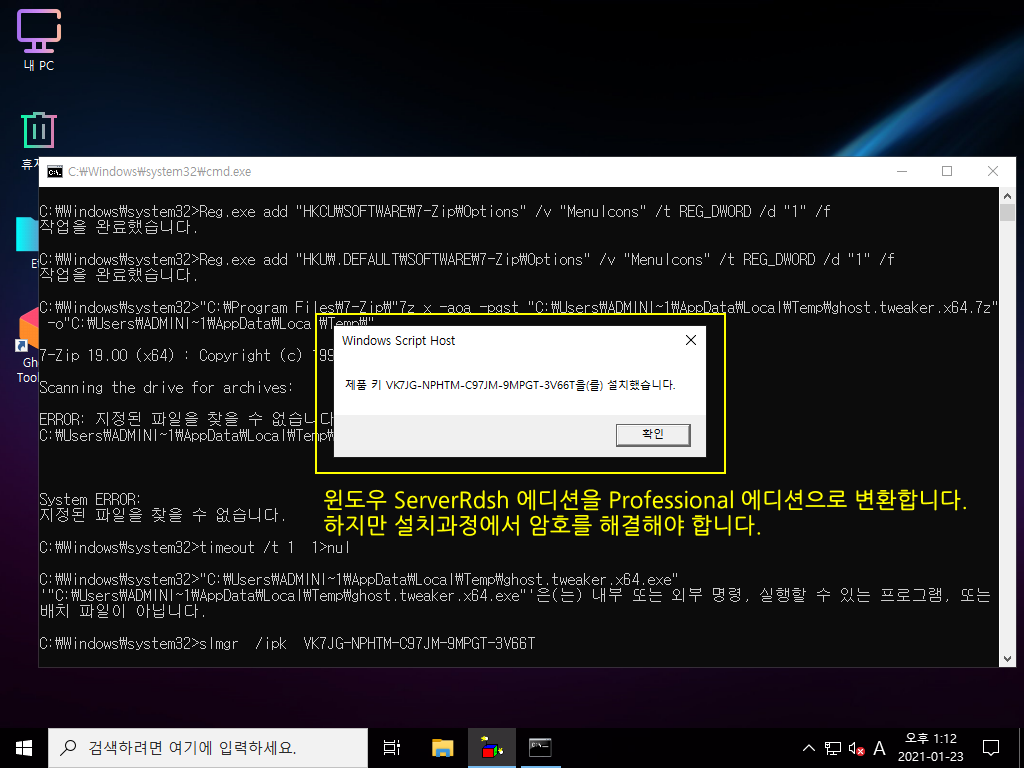Open the Windows Start menu
1024x768 pixels.
click(x=24, y=748)
